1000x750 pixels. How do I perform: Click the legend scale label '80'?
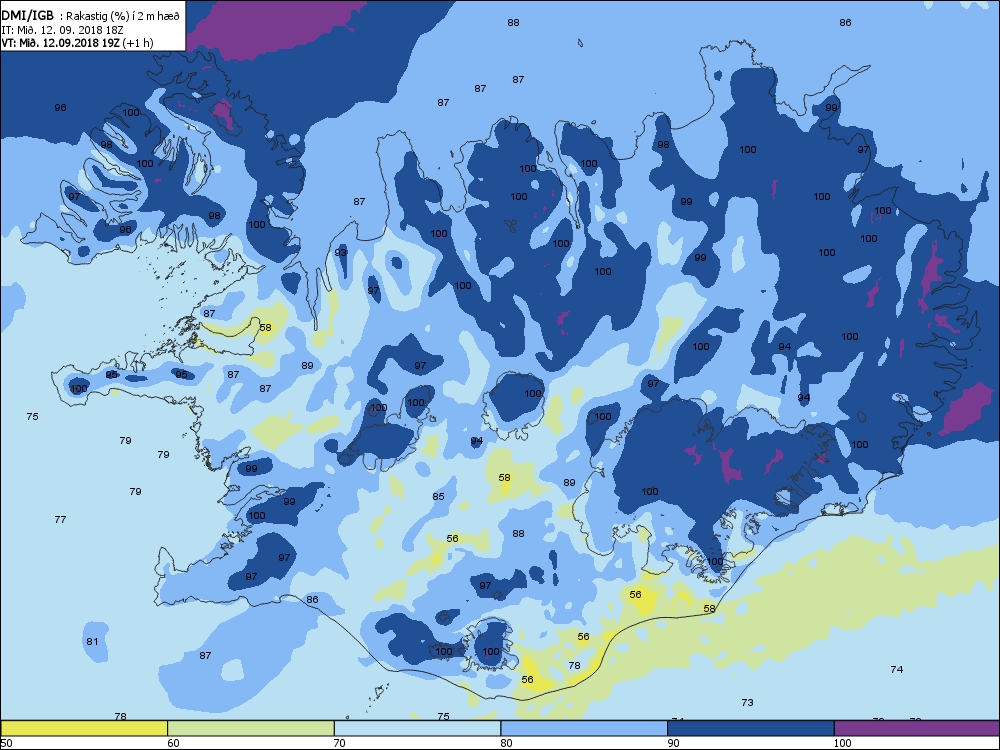tap(506, 743)
